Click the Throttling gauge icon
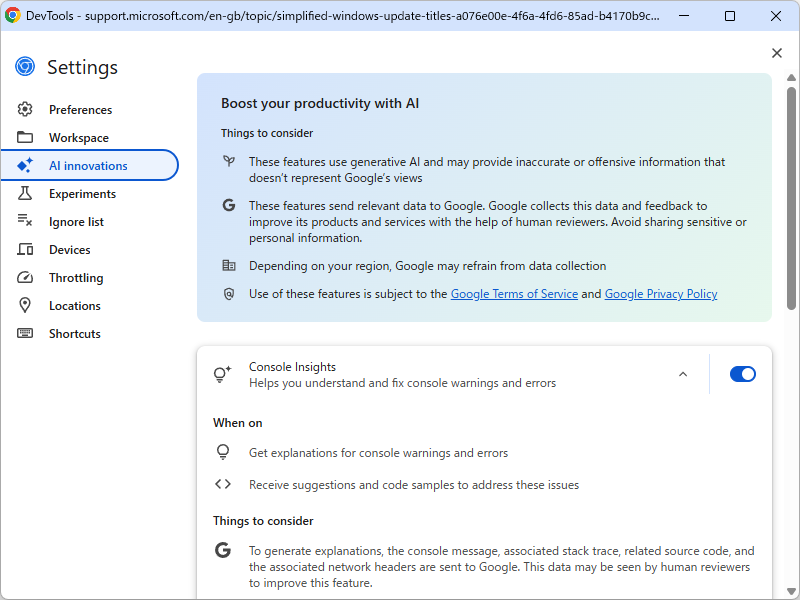Viewport: 800px width, 600px height. point(26,278)
